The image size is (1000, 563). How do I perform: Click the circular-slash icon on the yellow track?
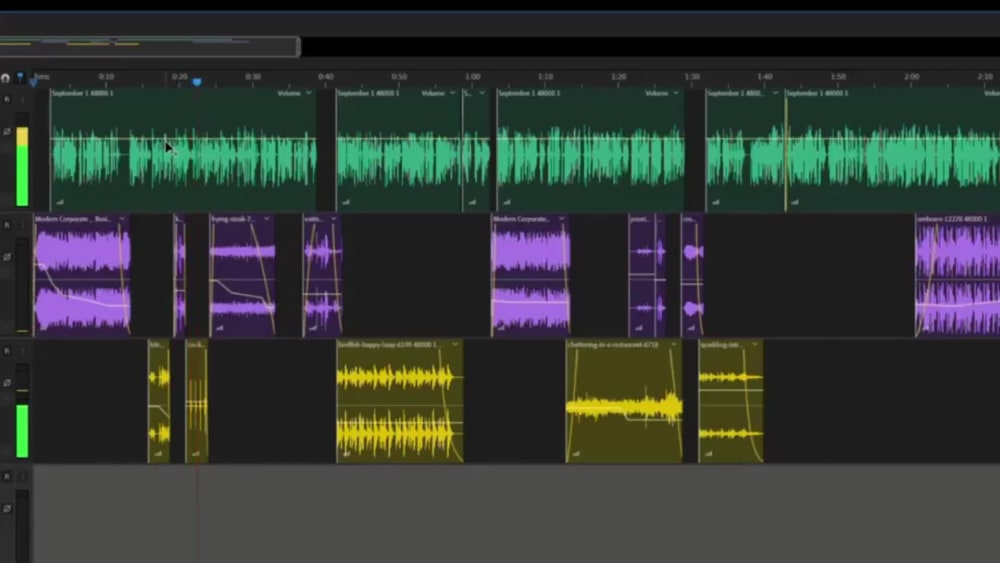point(7,383)
